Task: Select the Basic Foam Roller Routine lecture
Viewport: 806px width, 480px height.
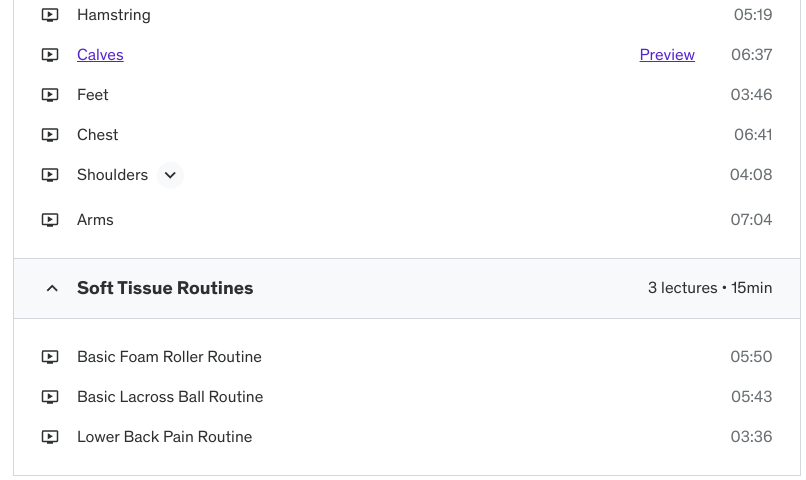Action: 169,357
